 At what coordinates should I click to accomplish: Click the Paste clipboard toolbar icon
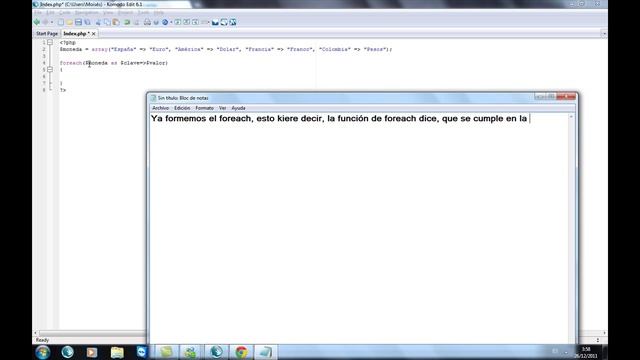pyautogui.click(x=116, y=22)
